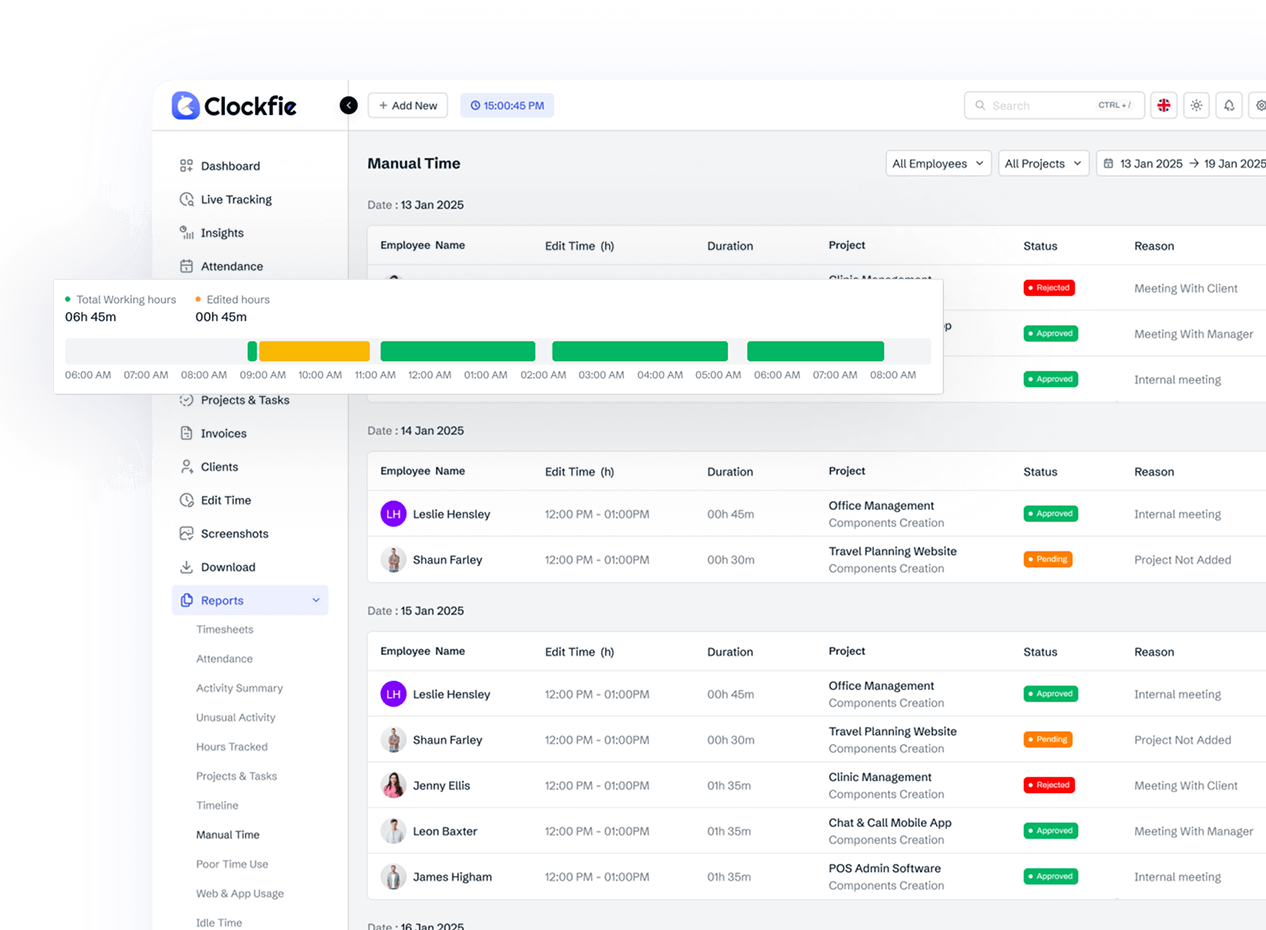Click the Download icon in sidebar
The image size is (1266, 930).
click(x=186, y=567)
